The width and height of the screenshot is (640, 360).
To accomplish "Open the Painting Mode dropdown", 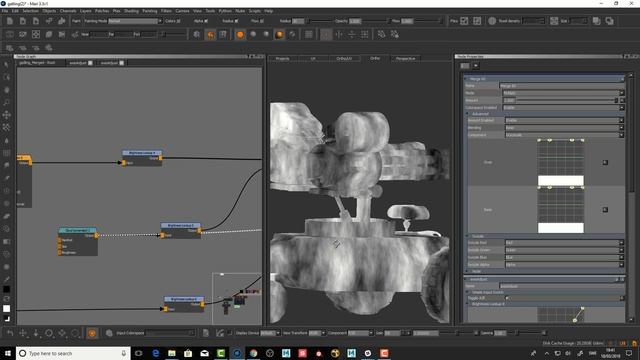I will 135,21.
